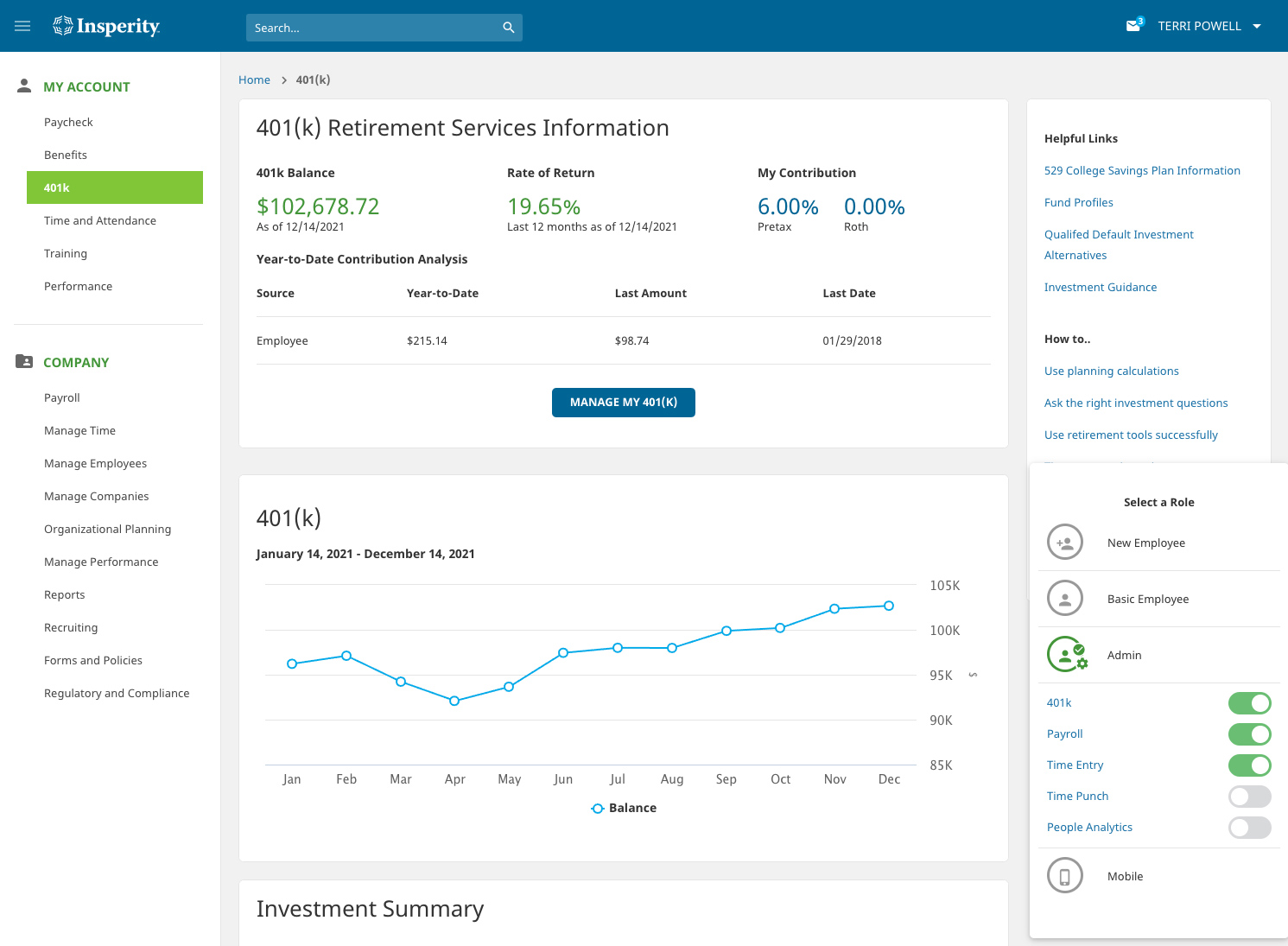Click the December data point on chart
1288x946 pixels.
(888, 606)
